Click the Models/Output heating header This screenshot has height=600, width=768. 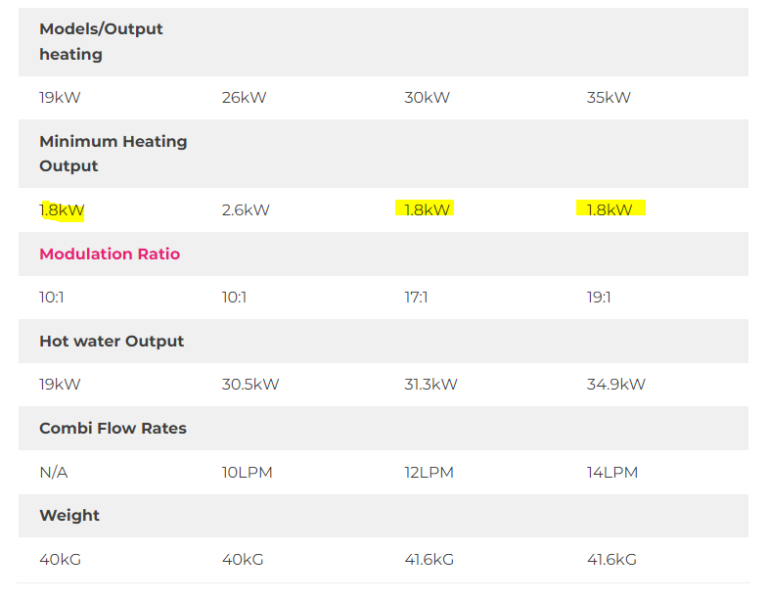pyautogui.click(x=101, y=42)
